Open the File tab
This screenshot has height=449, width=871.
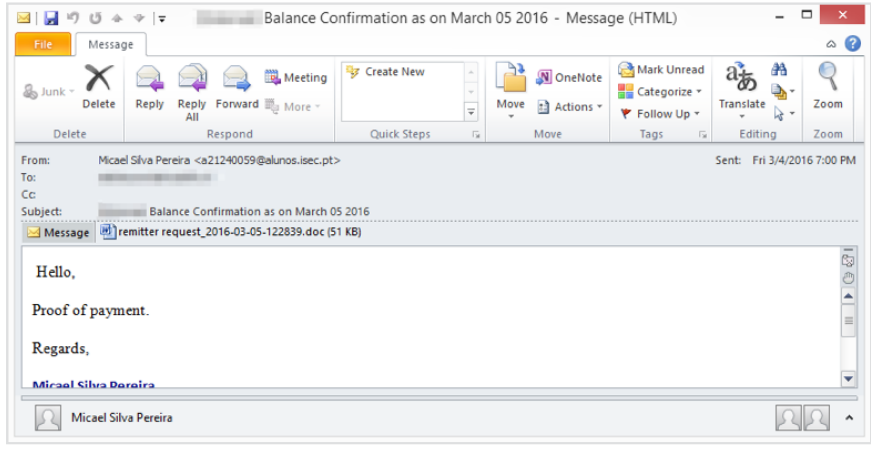(43, 45)
